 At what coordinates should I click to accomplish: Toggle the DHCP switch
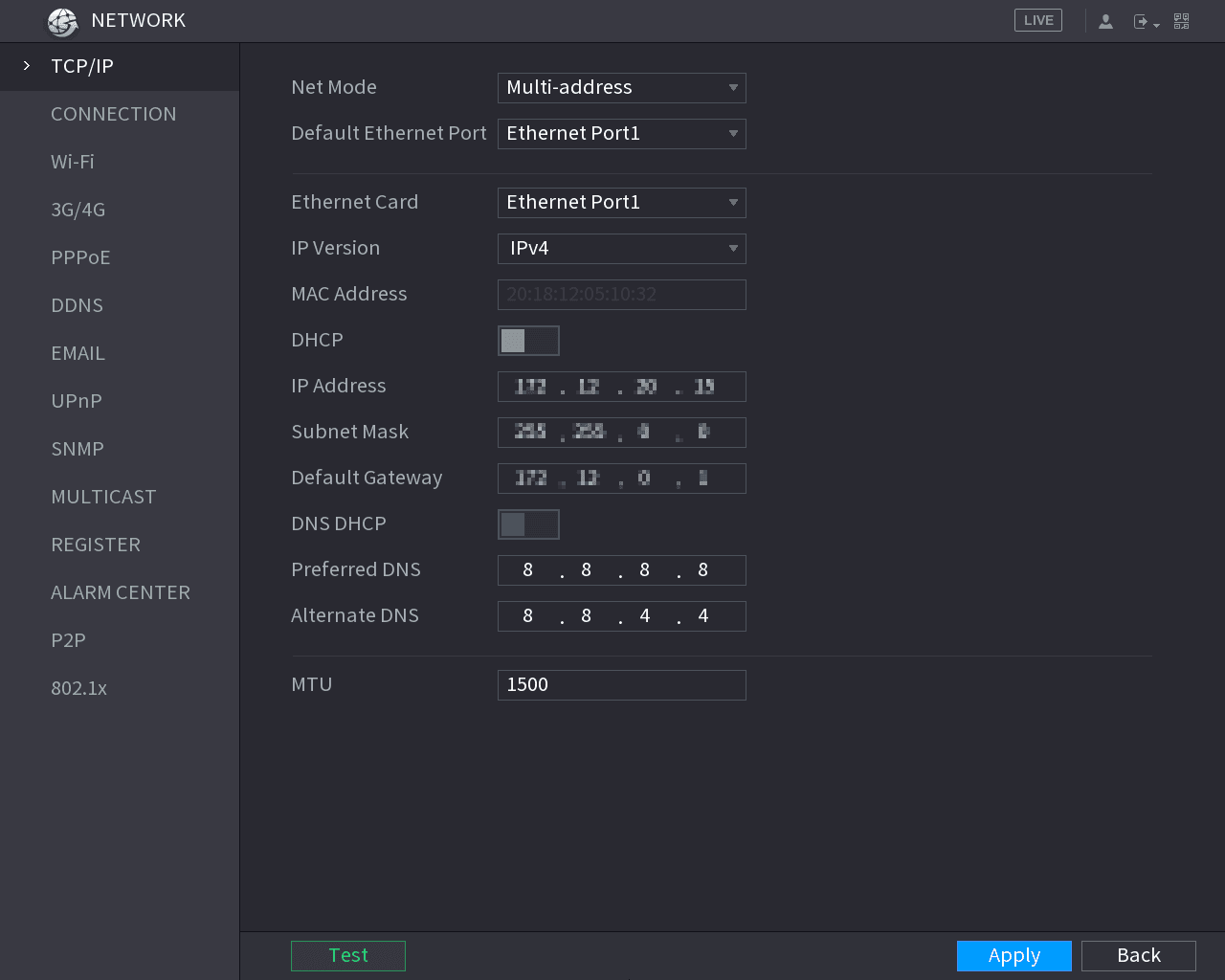click(528, 341)
